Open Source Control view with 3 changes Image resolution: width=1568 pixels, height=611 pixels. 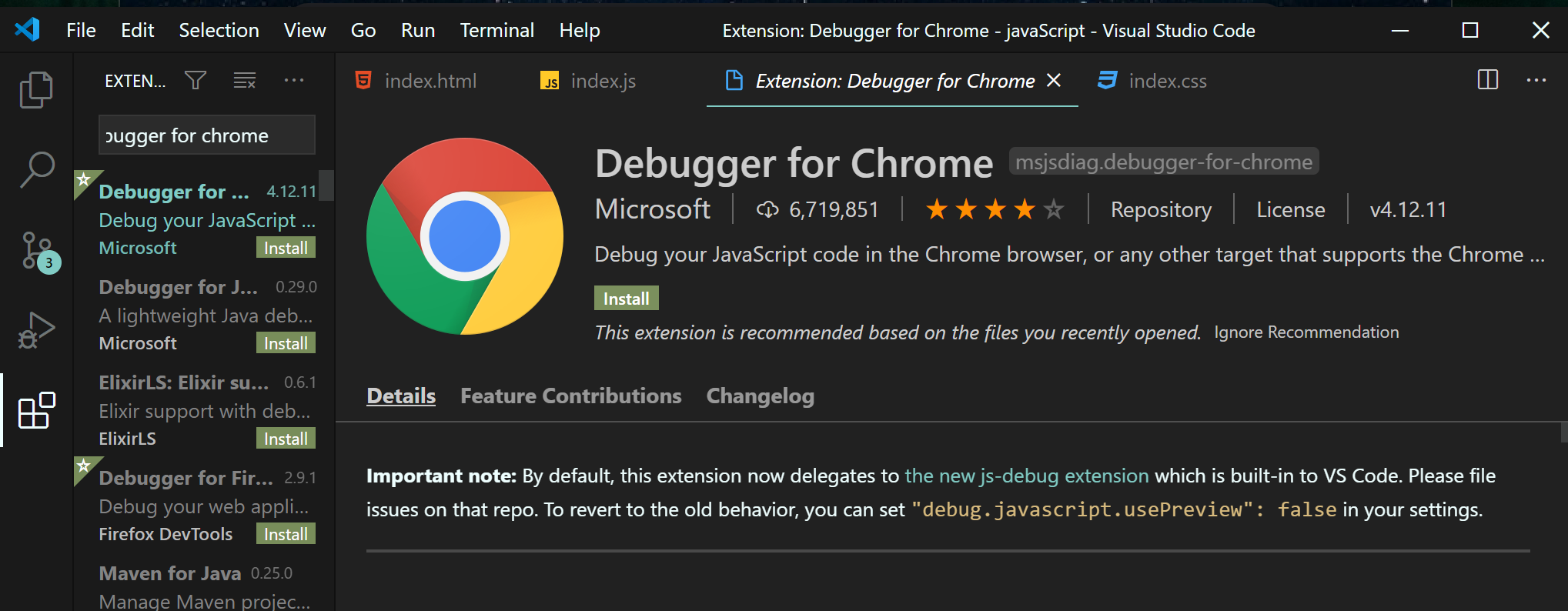tap(38, 251)
